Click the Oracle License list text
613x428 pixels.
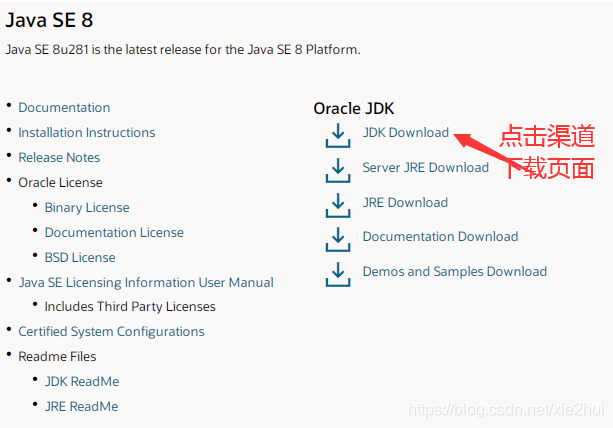click(x=60, y=183)
